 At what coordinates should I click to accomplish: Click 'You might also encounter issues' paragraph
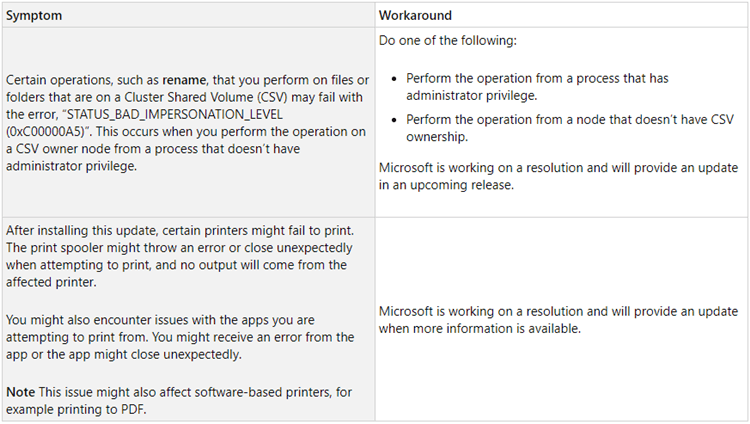[180, 337]
